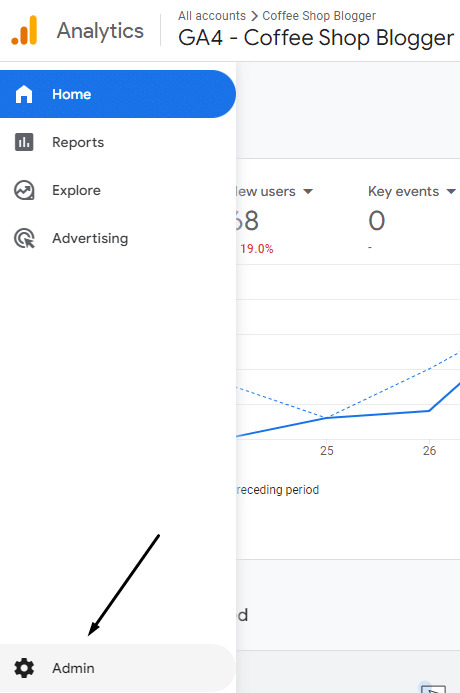Open the GA4 - Coffee Shop Blogger property selector
Viewport: 460px width, 693px height.
pyautogui.click(x=316, y=38)
